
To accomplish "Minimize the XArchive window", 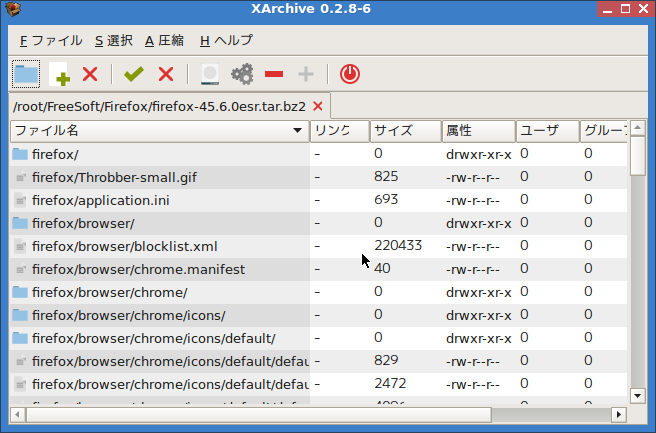I will tap(607, 9).
